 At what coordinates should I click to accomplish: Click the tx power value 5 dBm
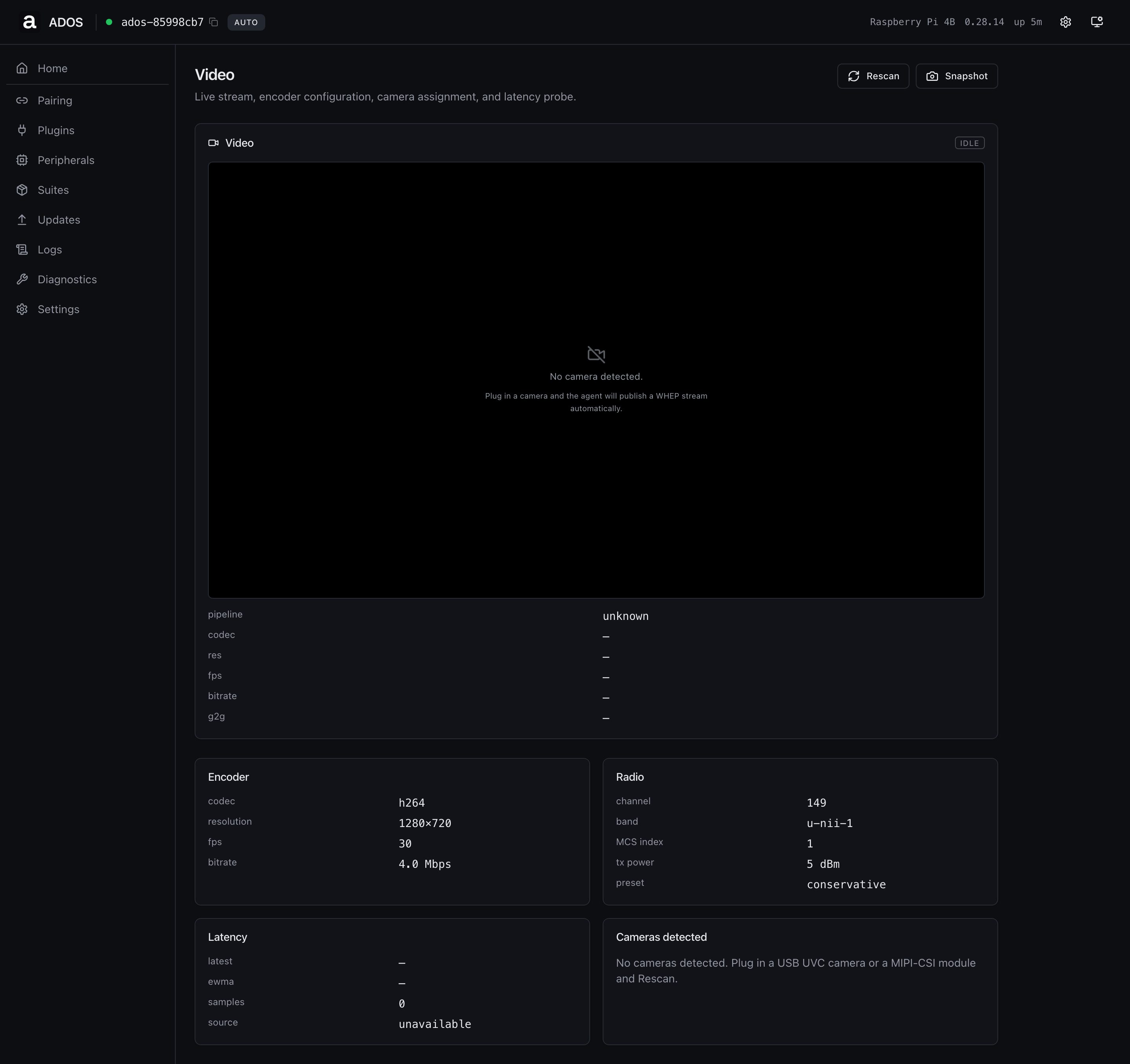[823, 864]
